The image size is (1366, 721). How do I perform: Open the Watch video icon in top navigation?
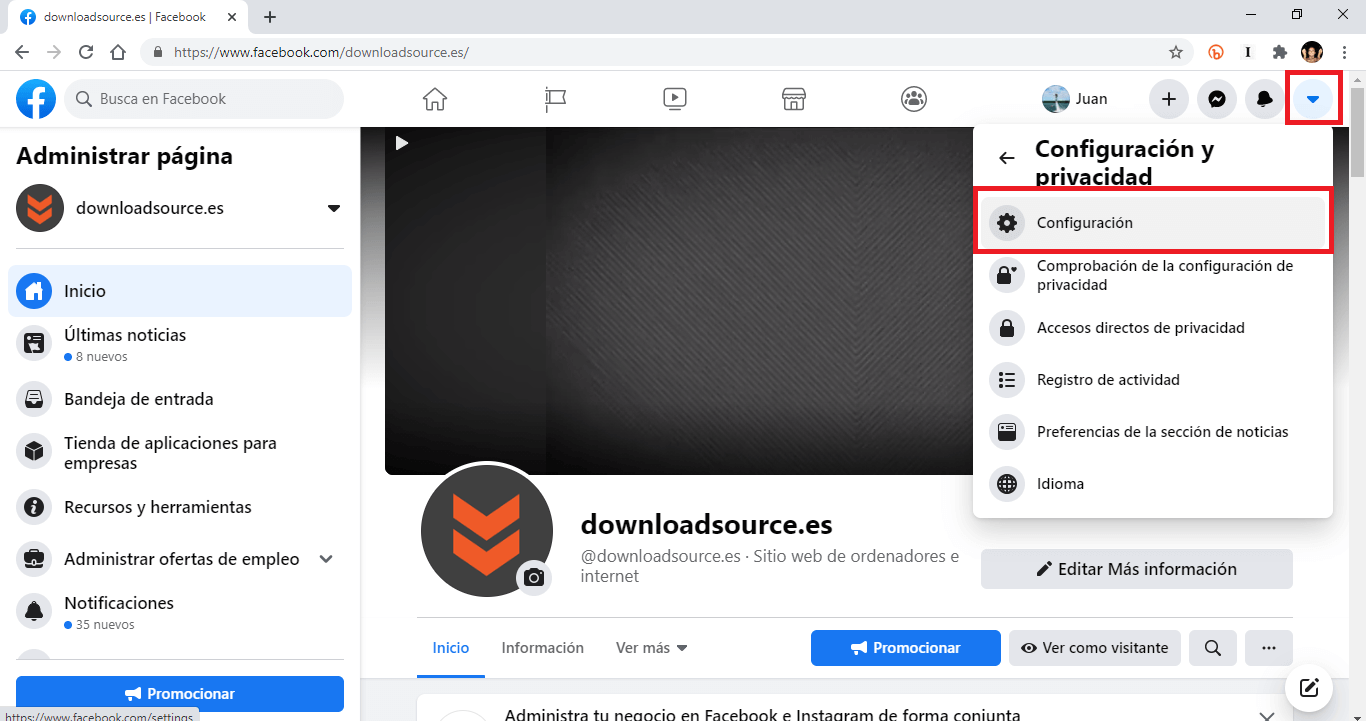pyautogui.click(x=675, y=99)
